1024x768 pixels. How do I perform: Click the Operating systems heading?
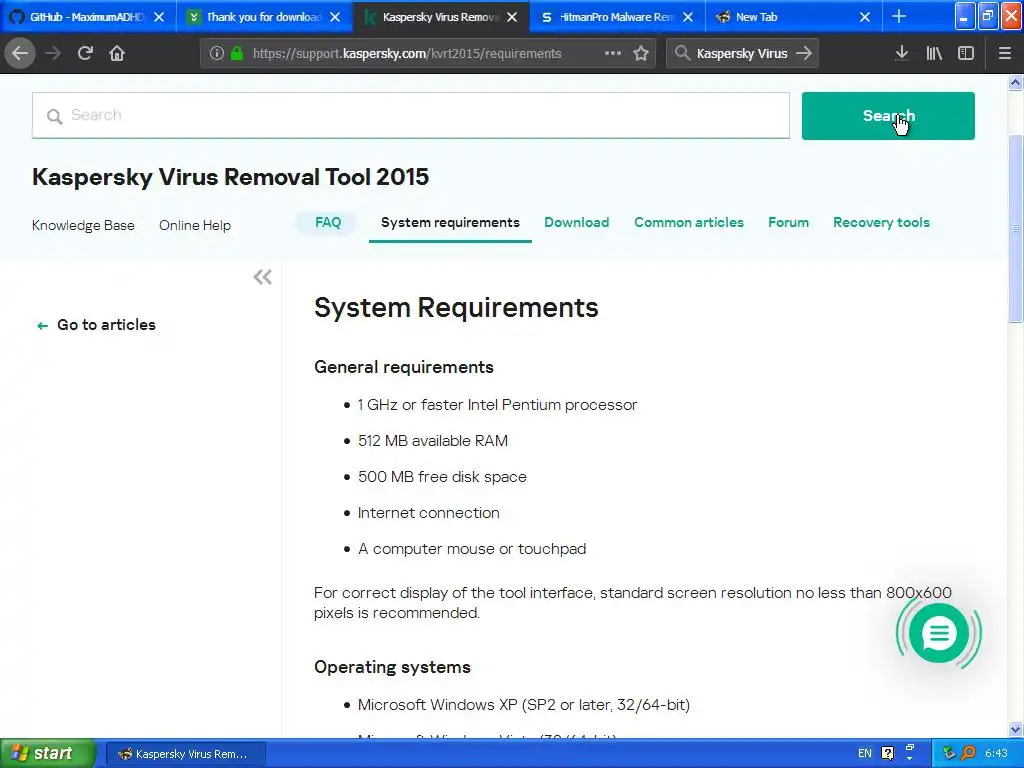(392, 667)
